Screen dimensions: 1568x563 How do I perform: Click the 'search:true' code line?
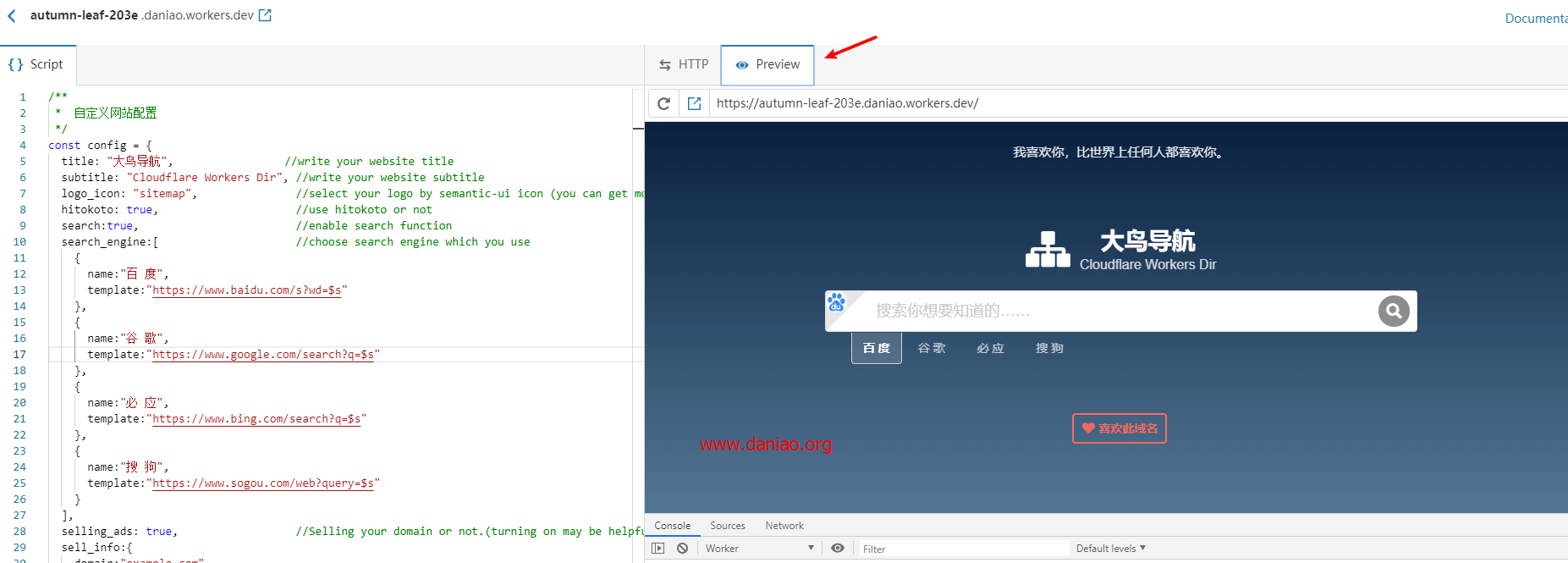point(99,226)
